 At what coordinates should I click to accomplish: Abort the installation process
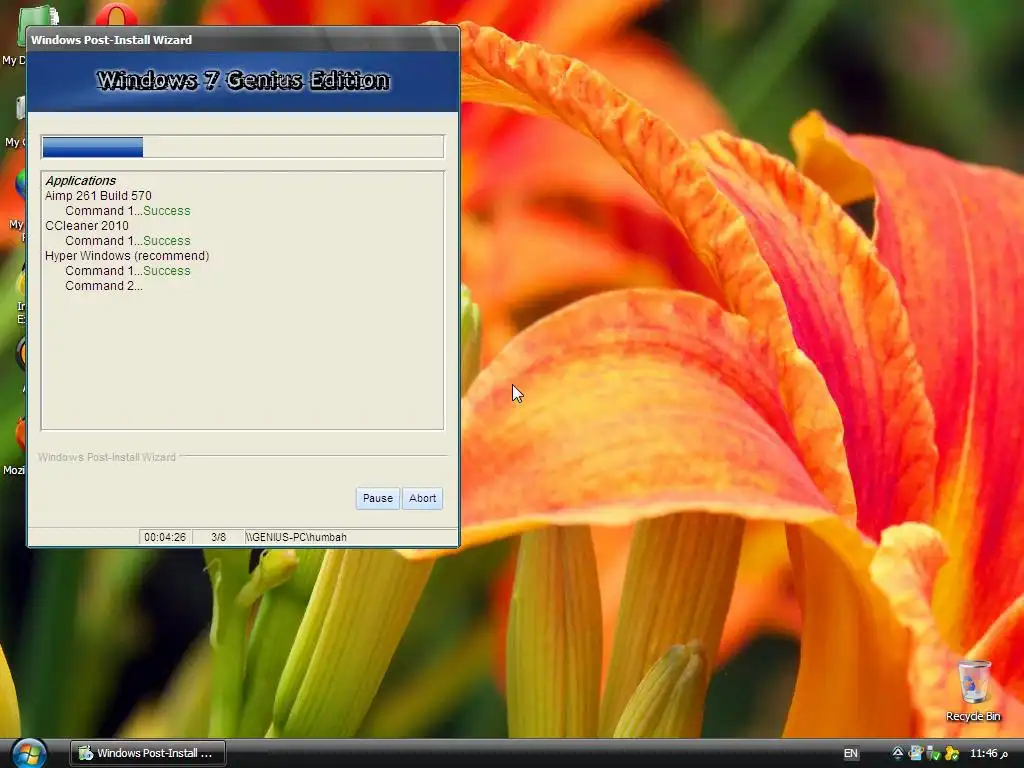point(423,498)
